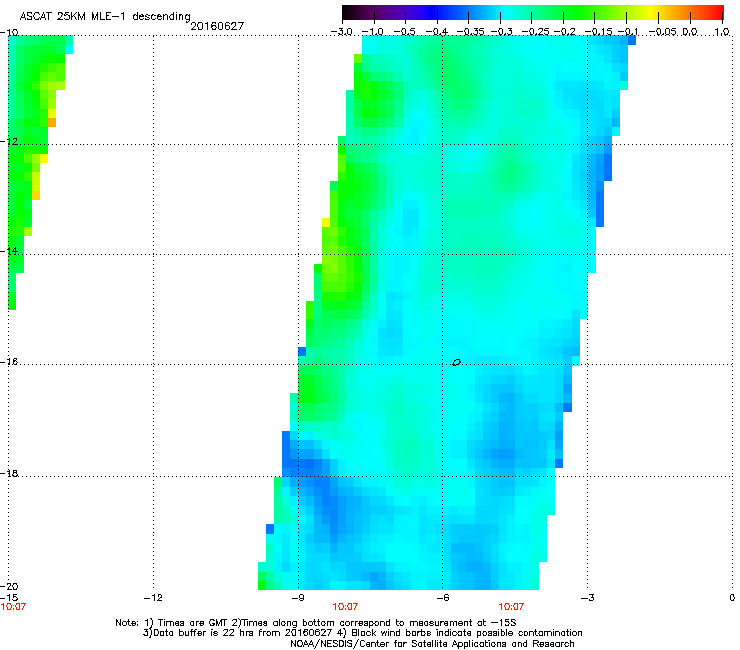Image resolution: width=740 pixels, height=650 pixels.
Task: Click the -15 longitude axis label
Action: coord(9,598)
